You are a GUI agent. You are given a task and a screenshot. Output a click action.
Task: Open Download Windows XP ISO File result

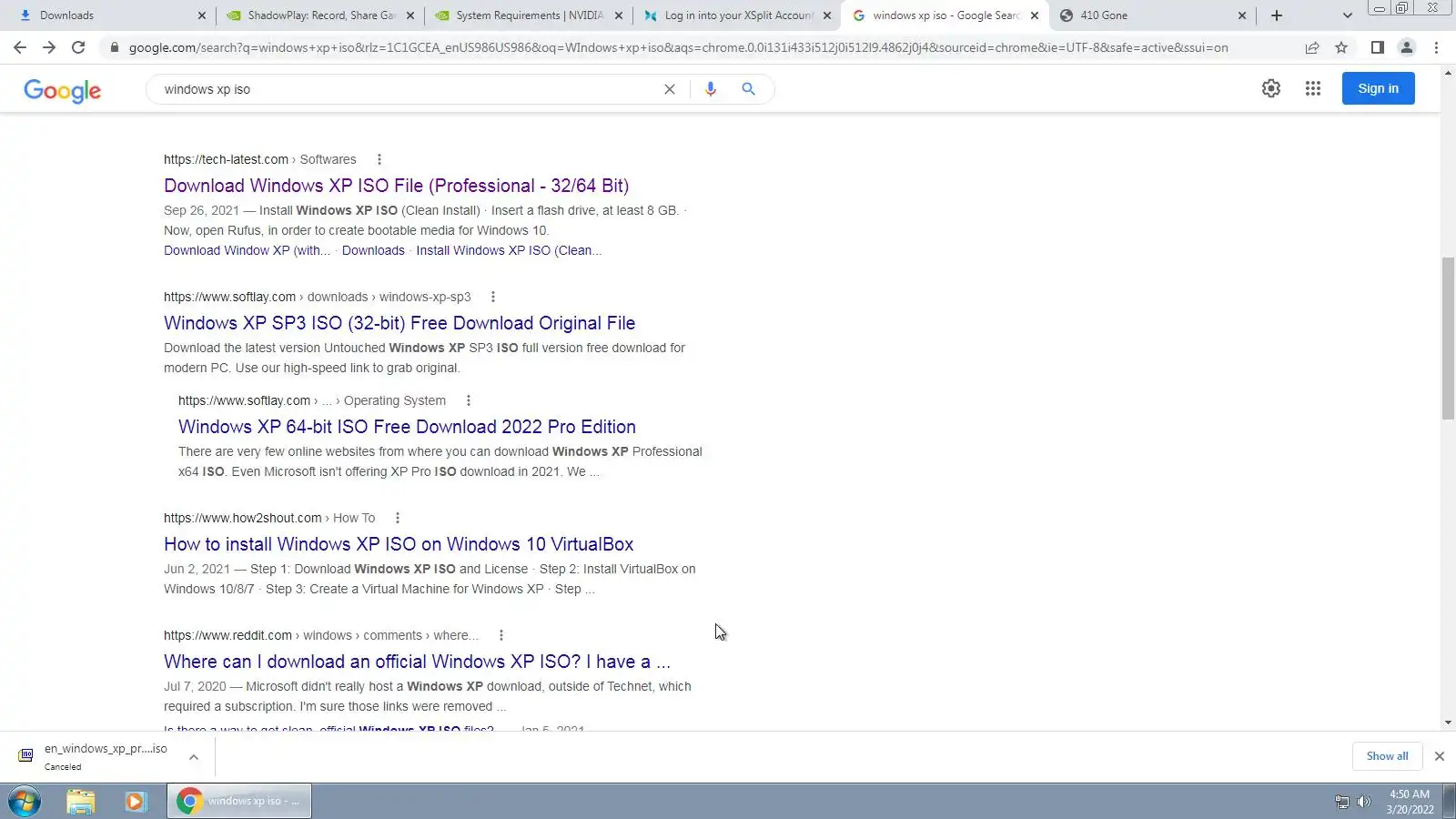pos(397,186)
